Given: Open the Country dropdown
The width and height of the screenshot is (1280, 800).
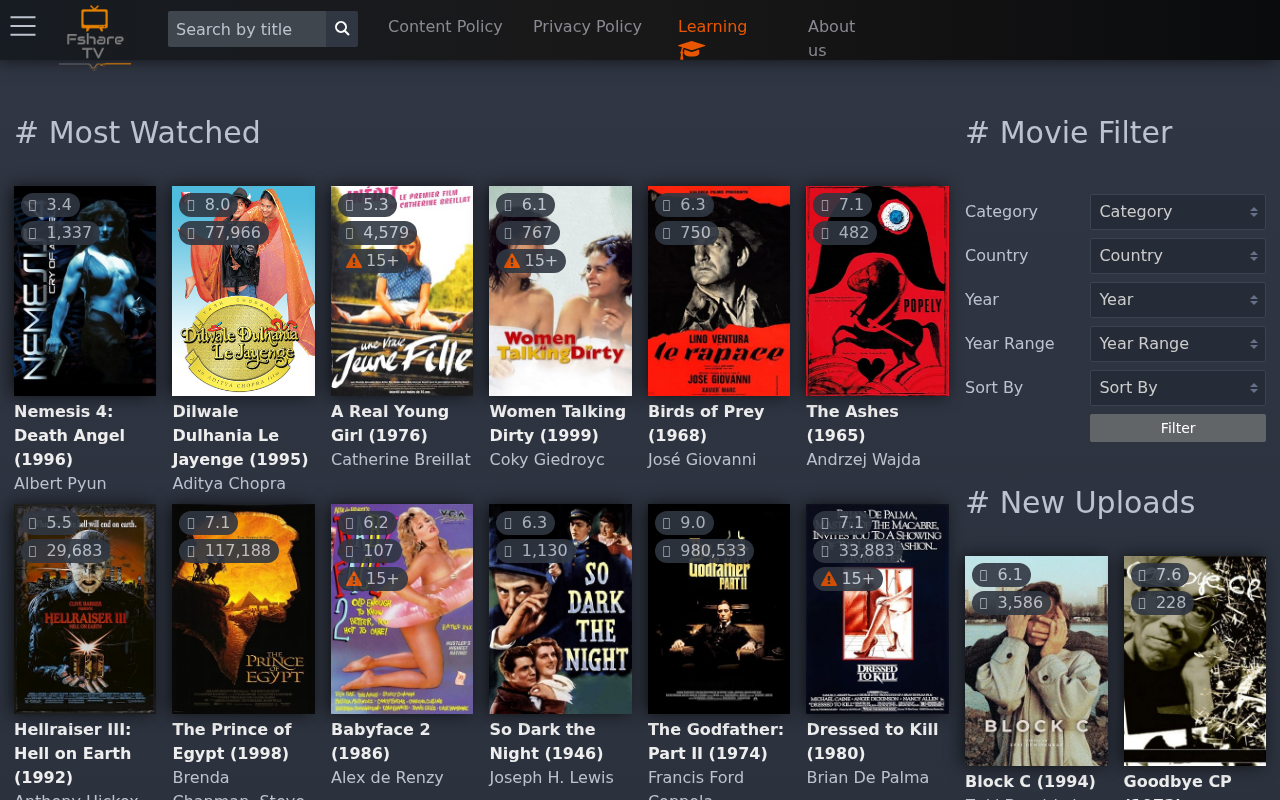Looking at the screenshot, I should point(1178,256).
